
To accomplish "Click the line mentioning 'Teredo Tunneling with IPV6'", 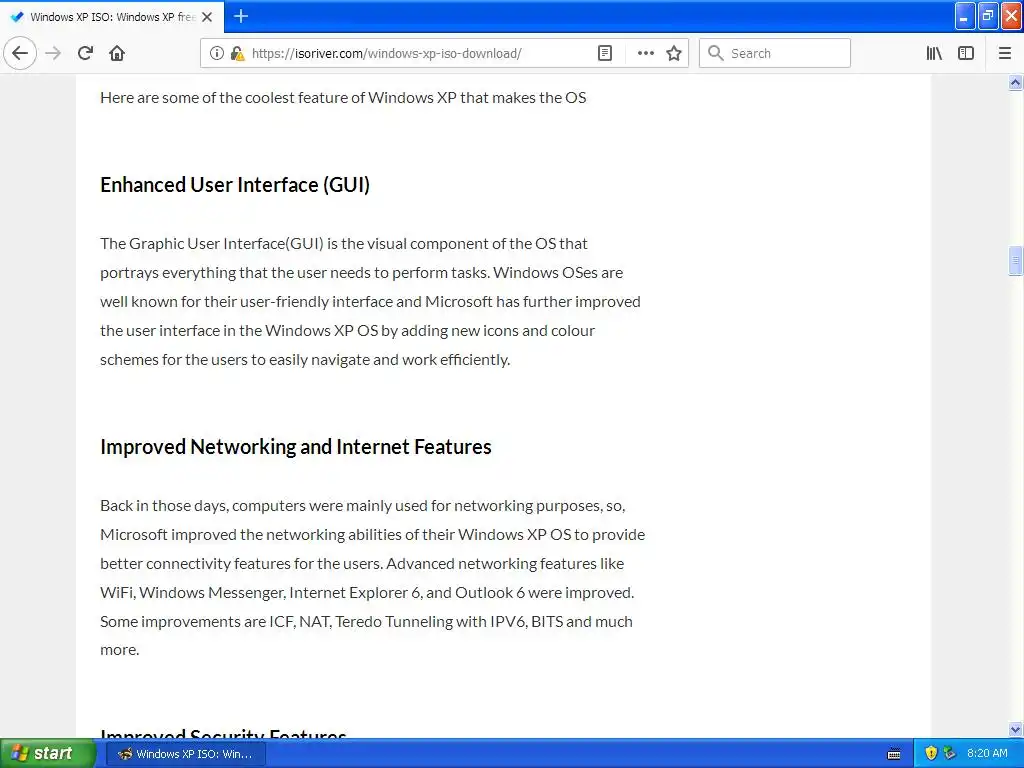I will pos(366,621).
